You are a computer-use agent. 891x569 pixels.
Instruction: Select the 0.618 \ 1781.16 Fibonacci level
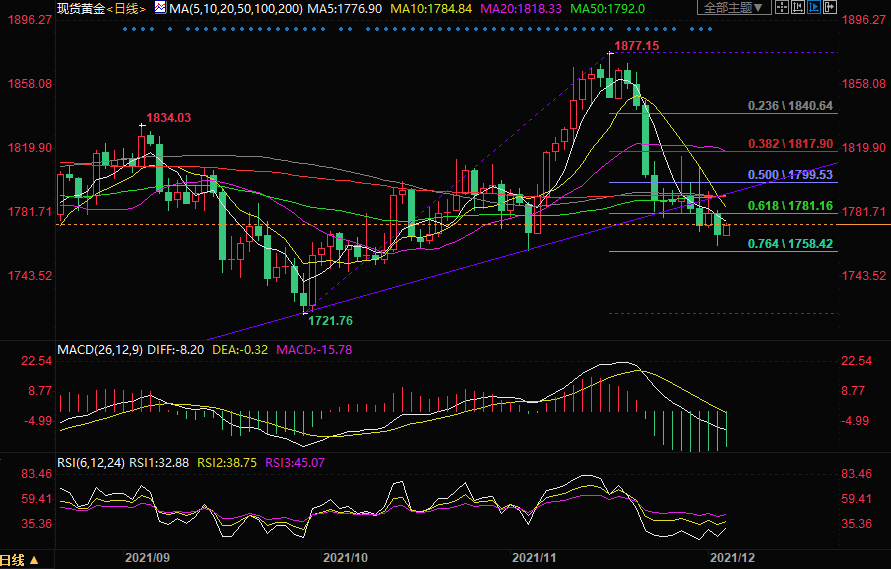(x=790, y=206)
